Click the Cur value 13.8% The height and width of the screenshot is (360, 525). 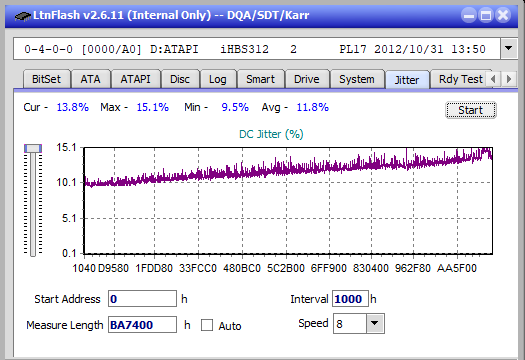[x=73, y=107]
